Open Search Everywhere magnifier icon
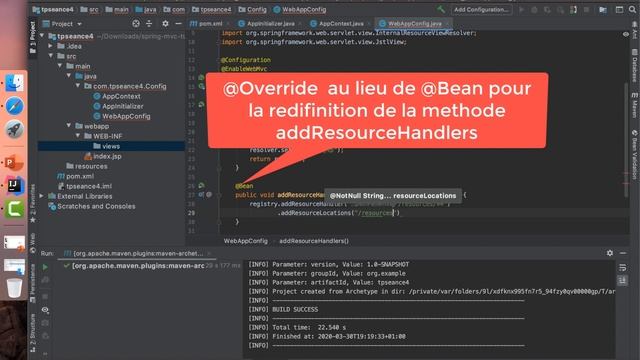640x360 pixels. point(633,9)
